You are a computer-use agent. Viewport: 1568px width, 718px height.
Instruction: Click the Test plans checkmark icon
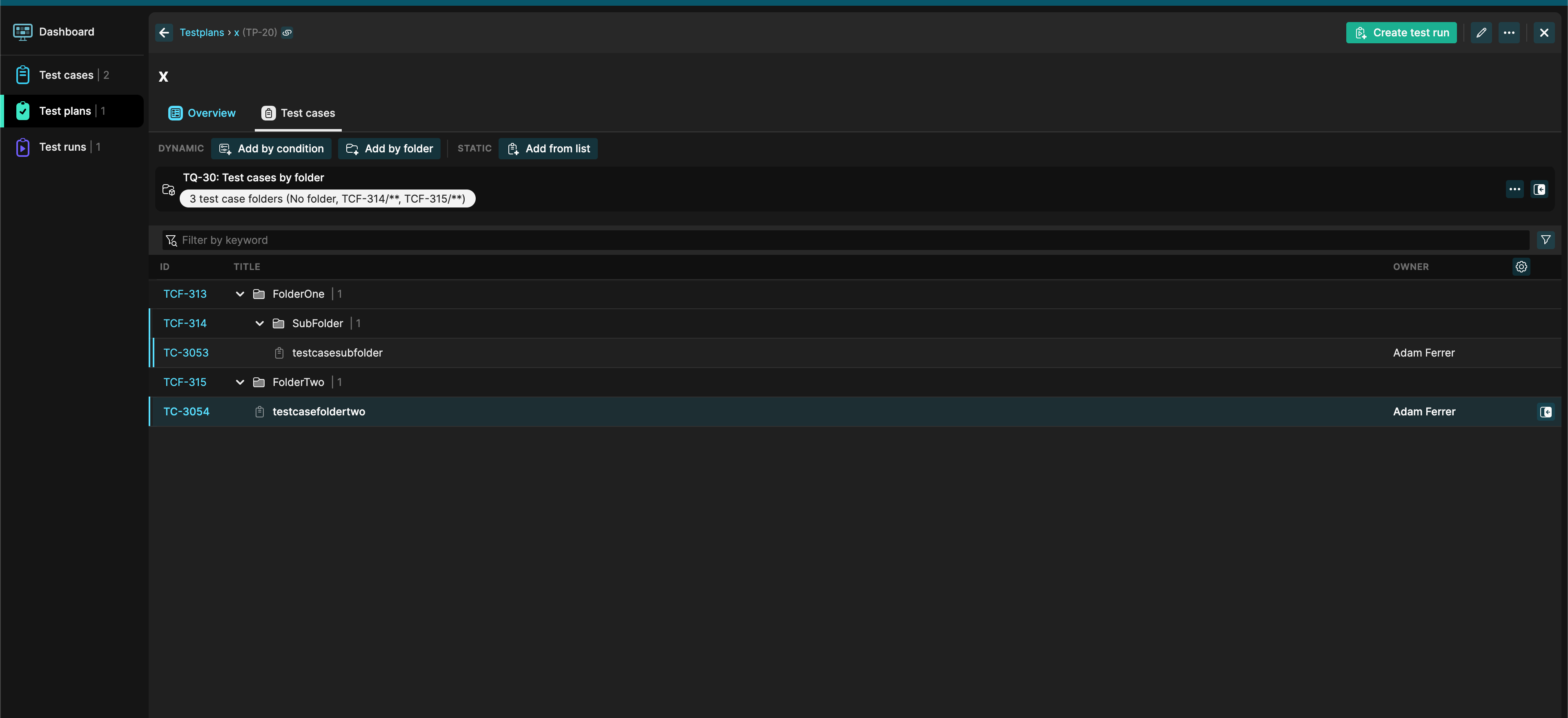[x=22, y=111]
